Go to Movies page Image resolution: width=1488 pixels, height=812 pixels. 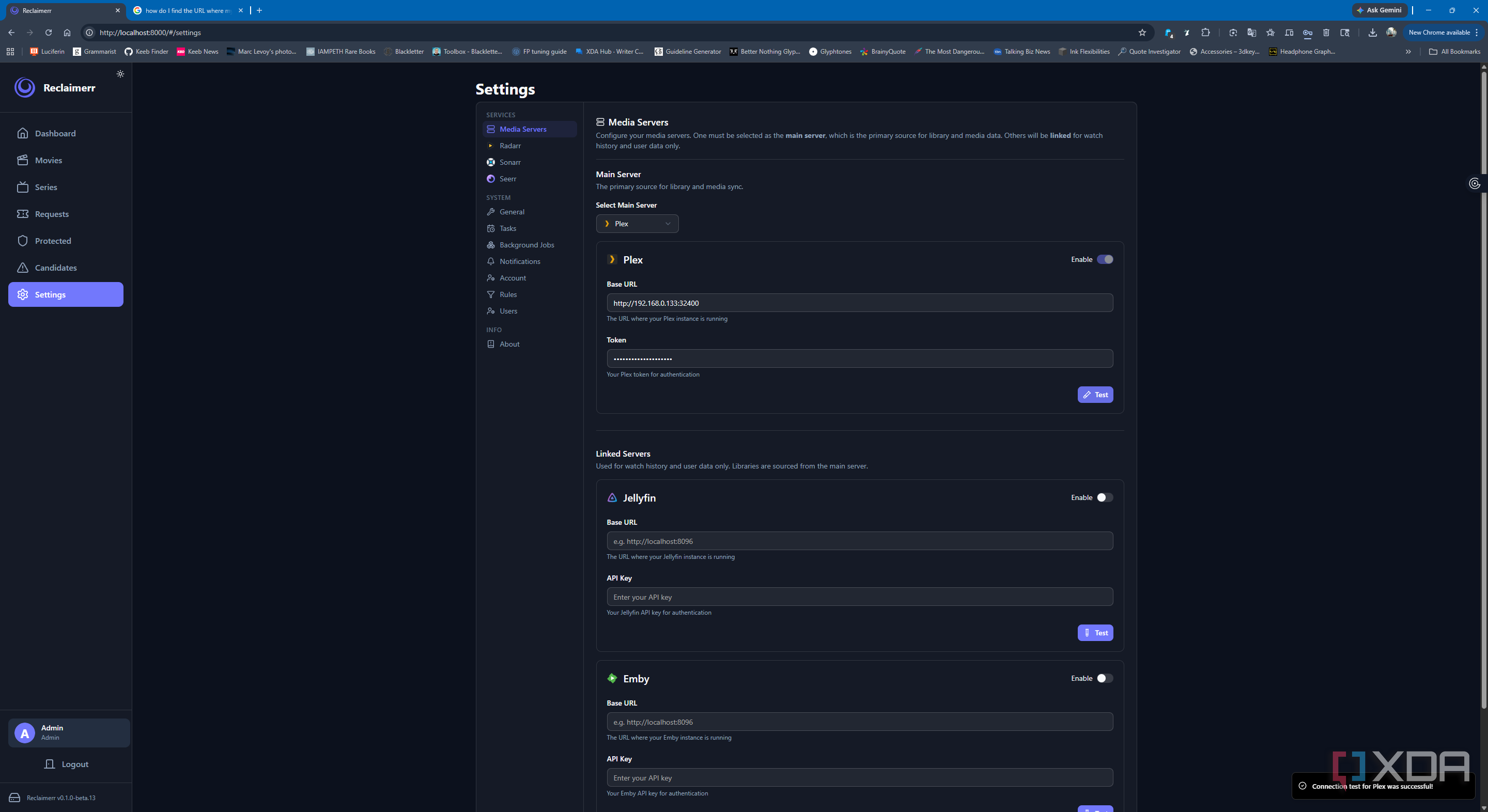coord(66,160)
